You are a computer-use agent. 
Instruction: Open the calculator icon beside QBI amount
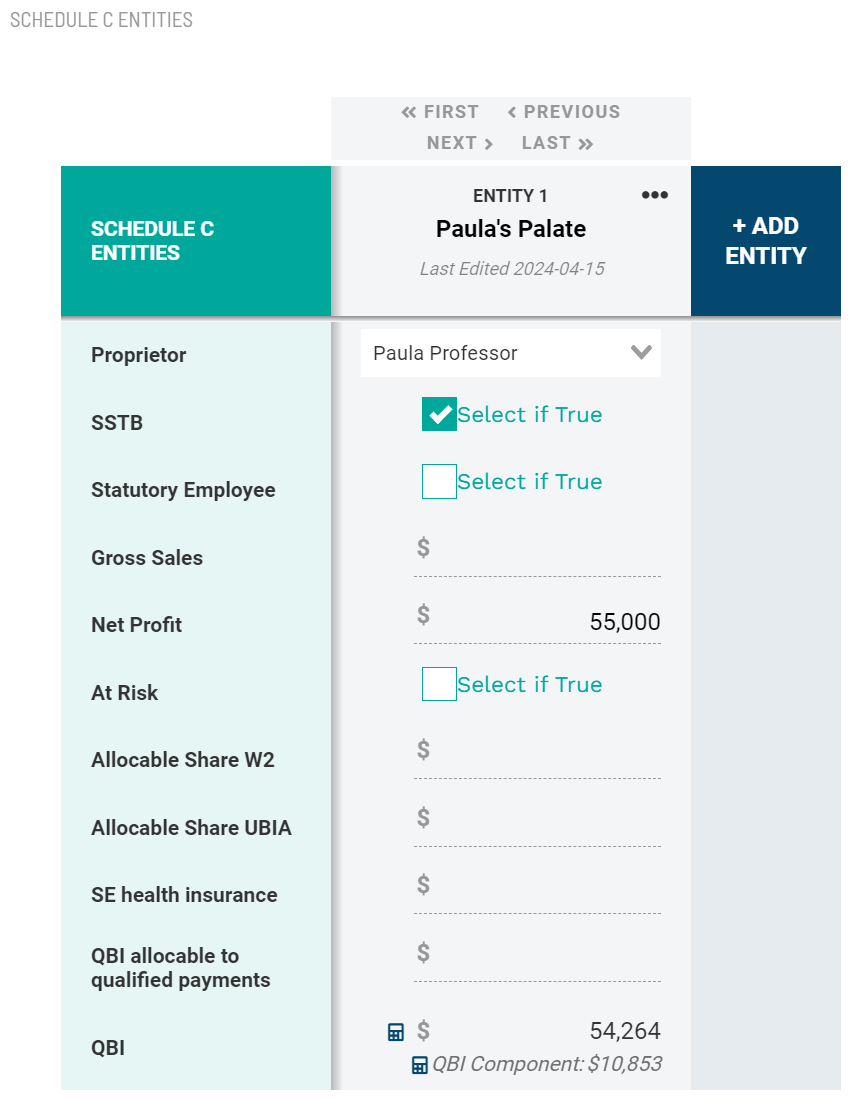396,1030
